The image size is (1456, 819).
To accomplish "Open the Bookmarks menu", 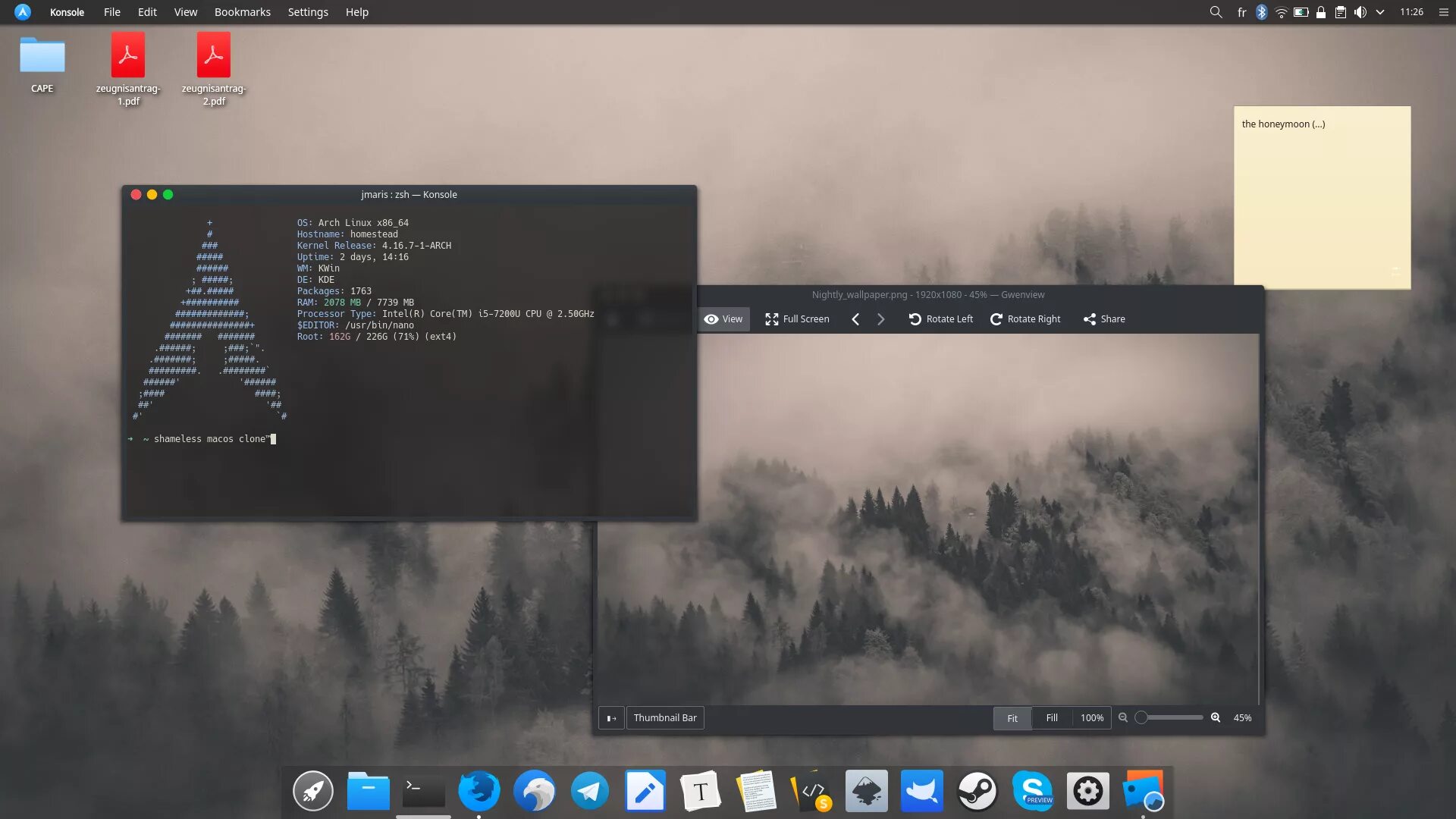I will (242, 12).
